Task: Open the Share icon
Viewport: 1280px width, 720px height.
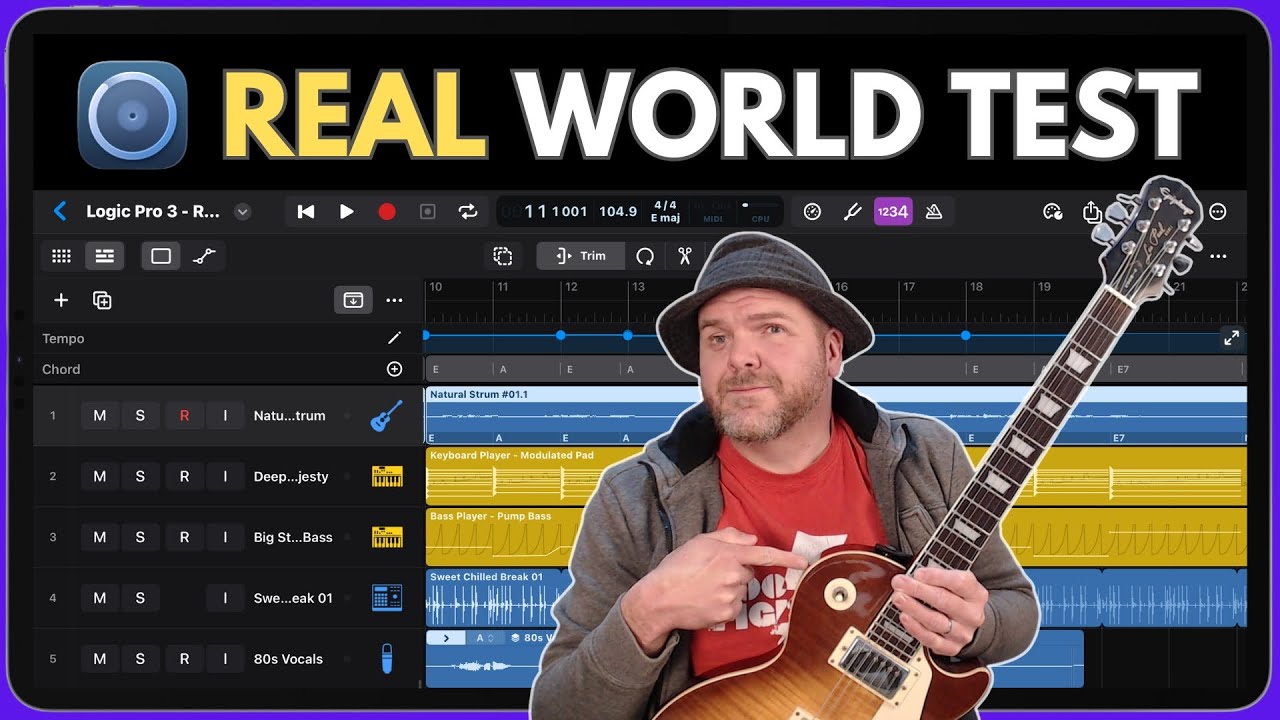Action: [1092, 212]
